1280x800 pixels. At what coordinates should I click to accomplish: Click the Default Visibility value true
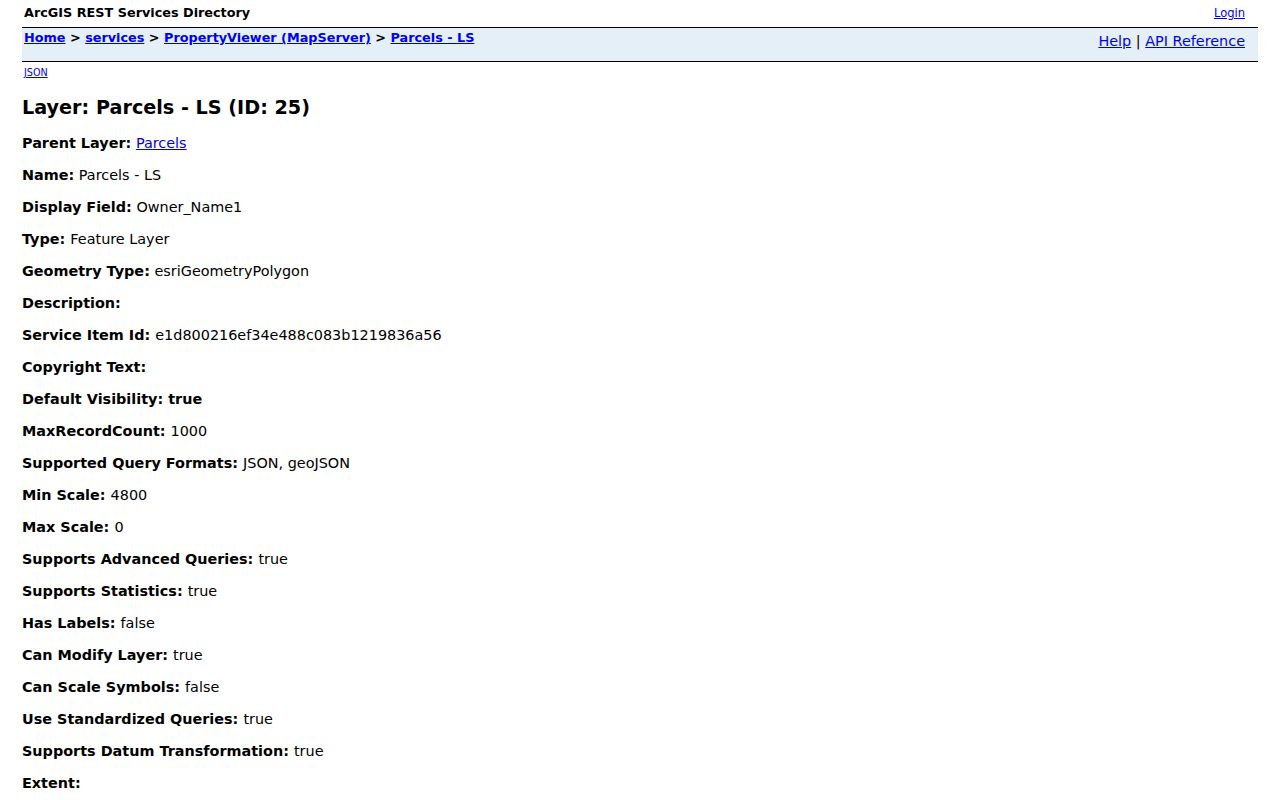pyautogui.click(x=185, y=399)
